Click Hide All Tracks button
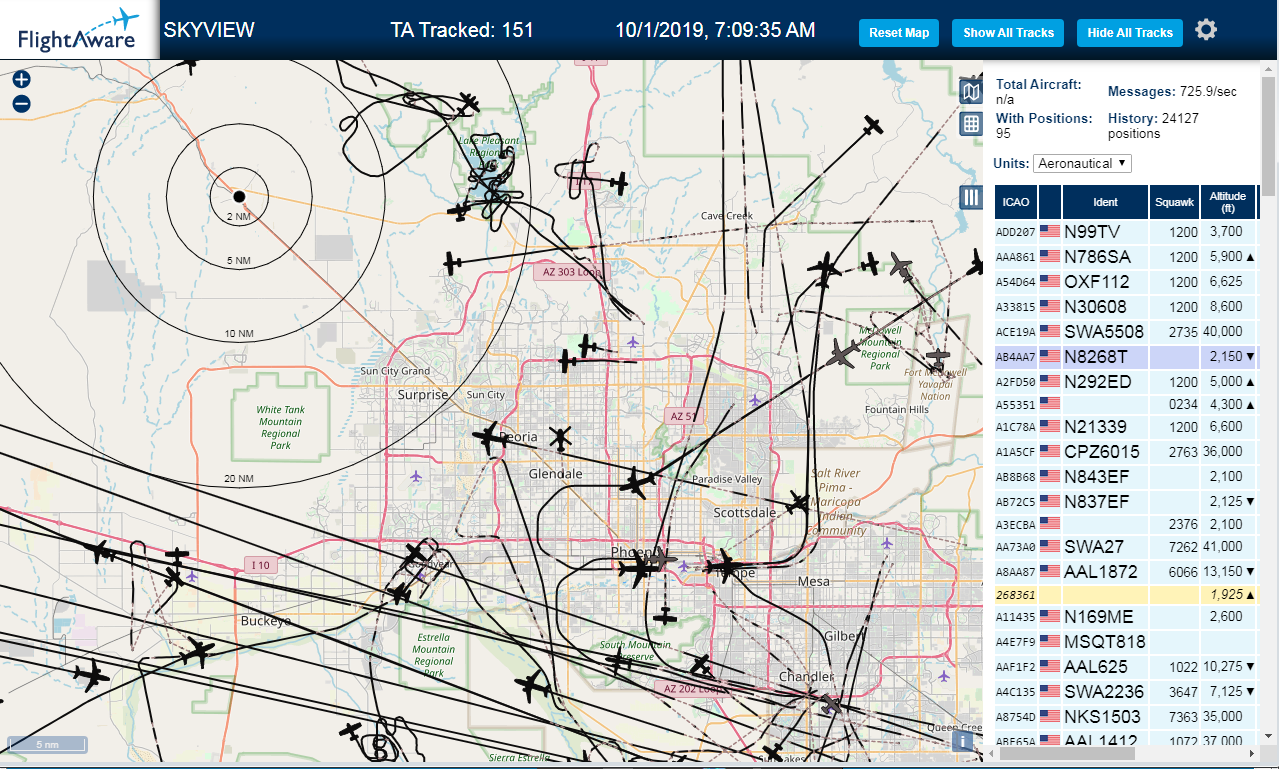 coord(1130,33)
